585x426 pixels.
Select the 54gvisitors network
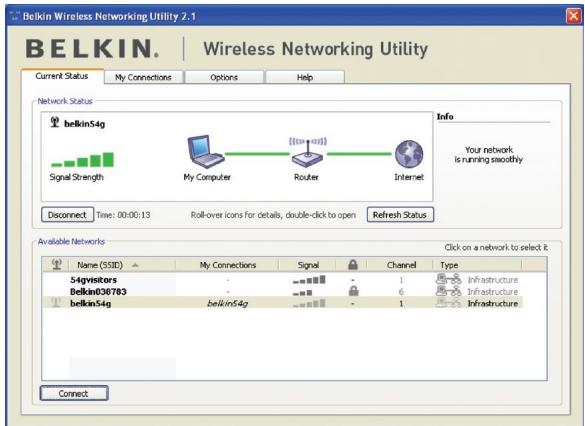pos(93,280)
